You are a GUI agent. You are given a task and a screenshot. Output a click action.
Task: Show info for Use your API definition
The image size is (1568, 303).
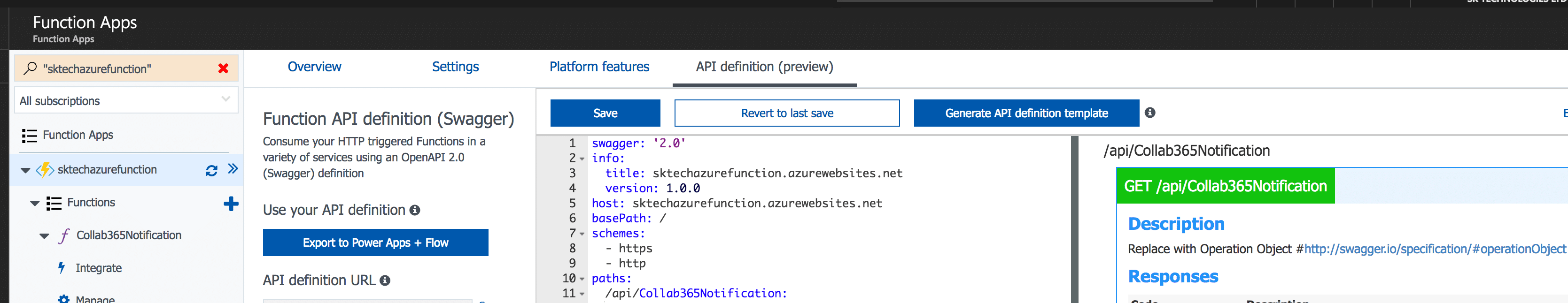point(414,210)
